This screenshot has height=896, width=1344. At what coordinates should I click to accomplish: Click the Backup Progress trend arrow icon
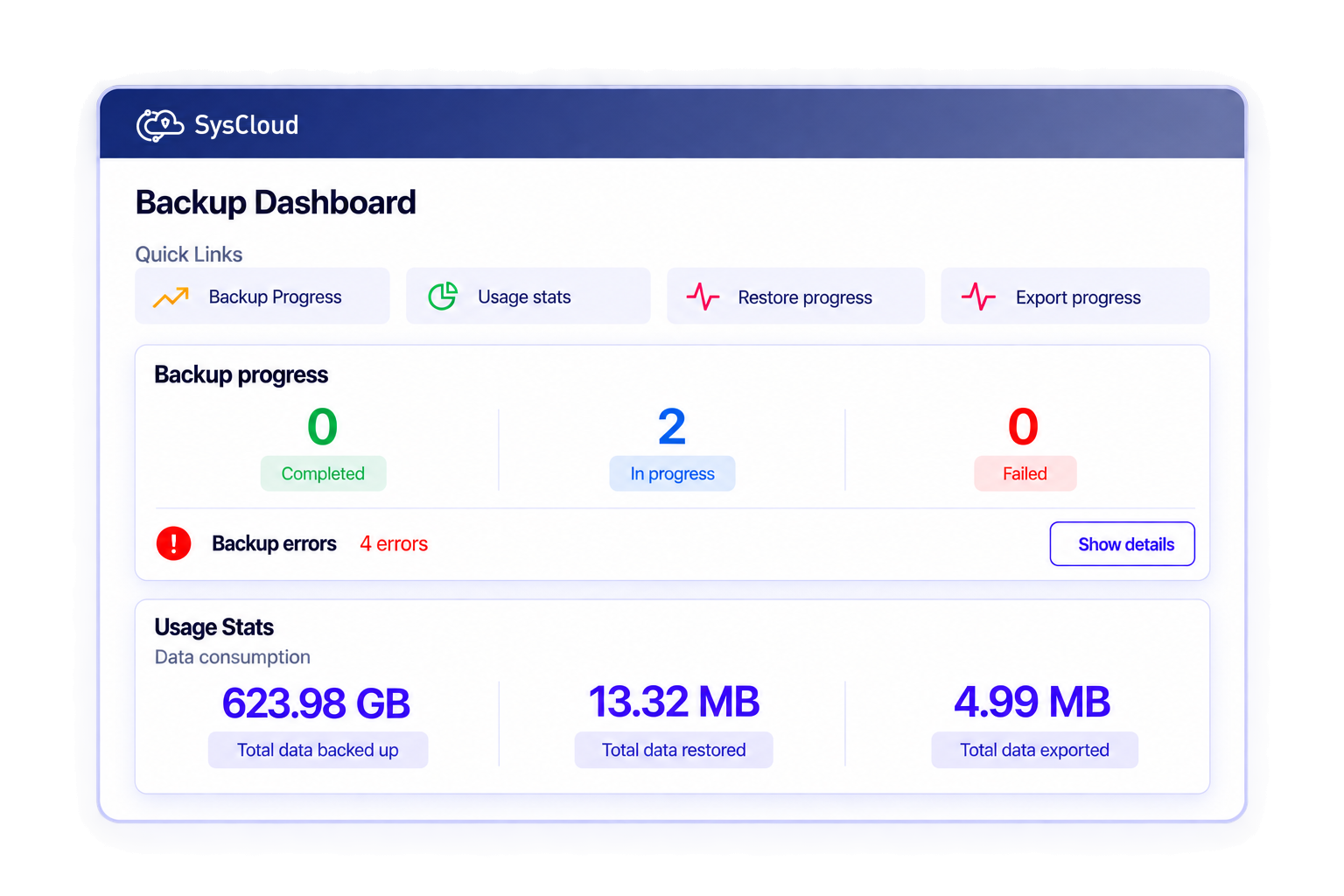(171, 297)
